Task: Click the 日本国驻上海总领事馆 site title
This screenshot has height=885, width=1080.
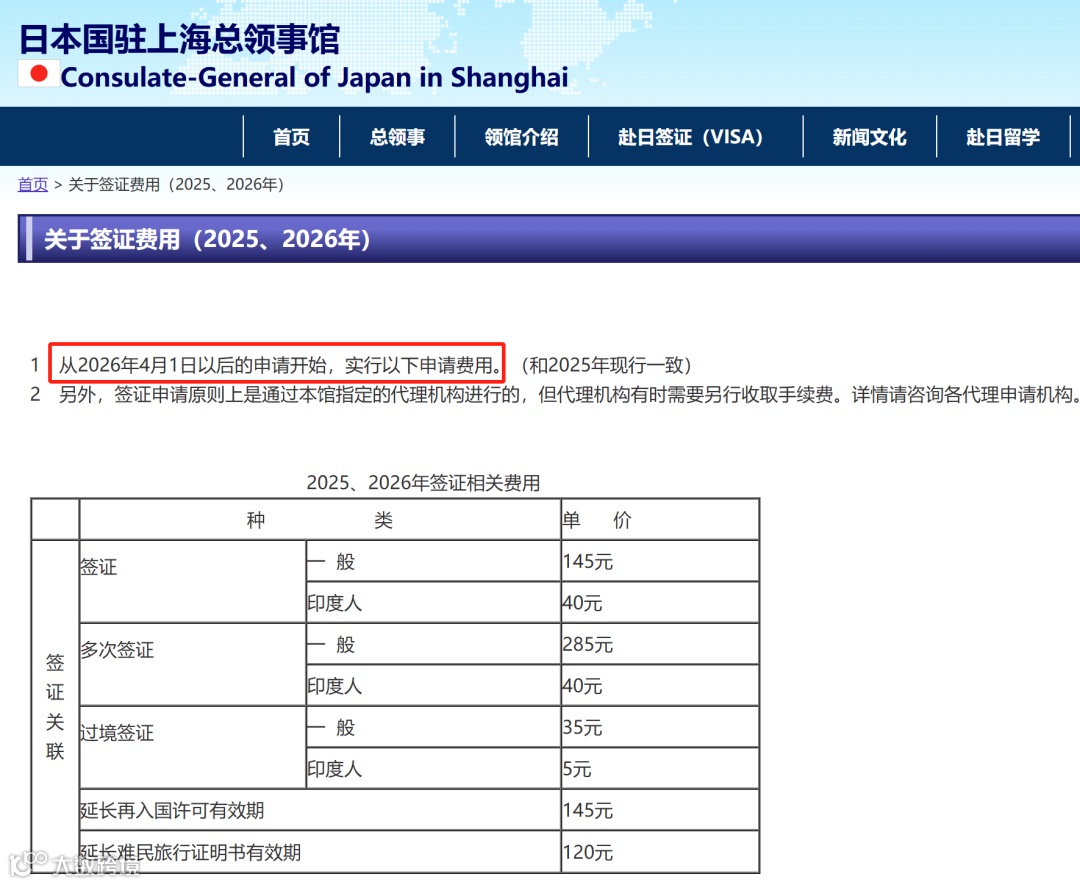Action: 179,39
